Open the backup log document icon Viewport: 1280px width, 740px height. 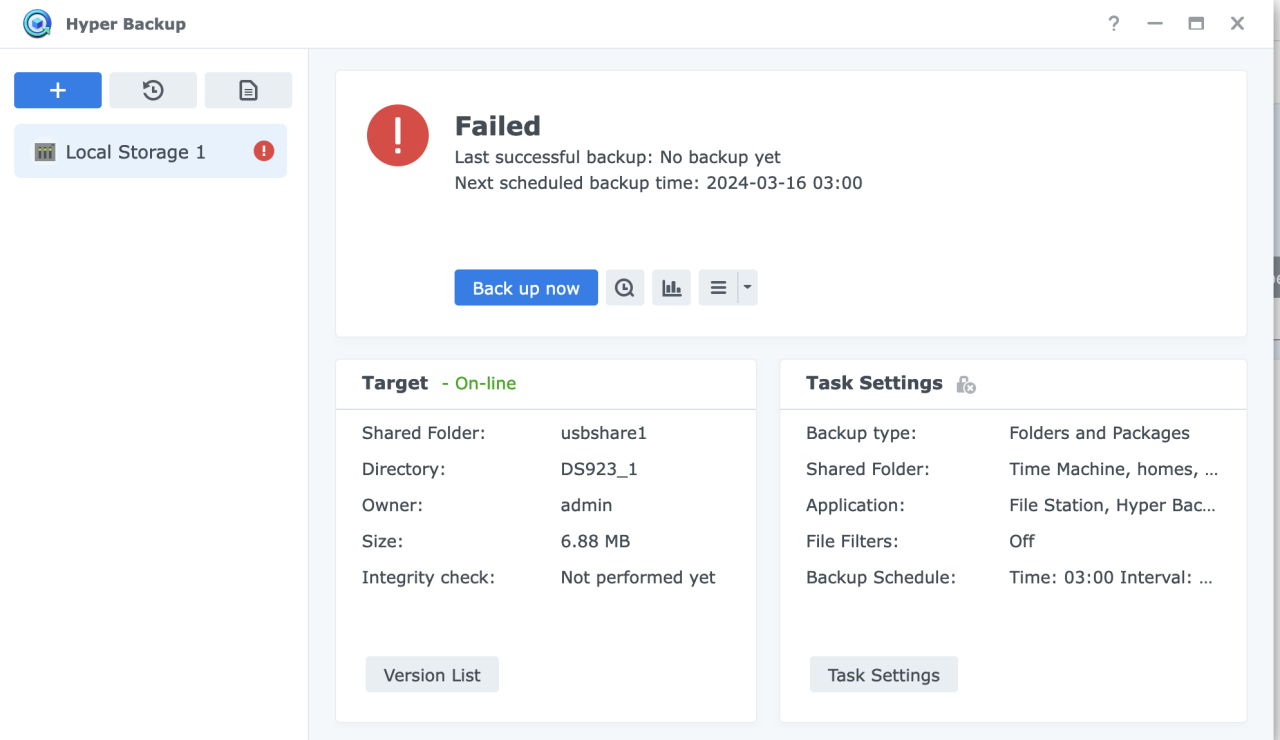click(248, 90)
